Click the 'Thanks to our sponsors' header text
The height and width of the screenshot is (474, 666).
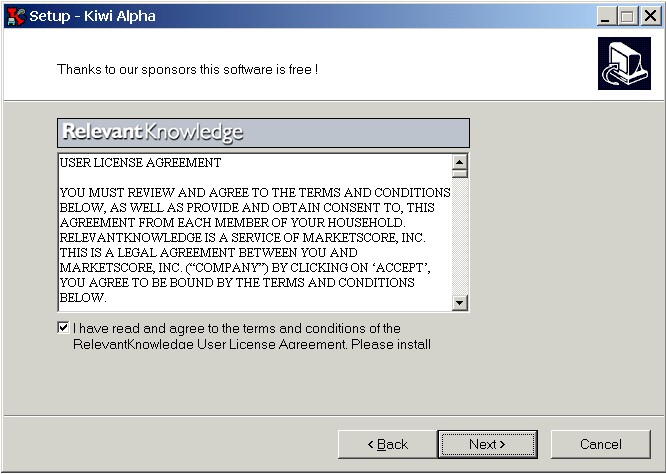tap(187, 69)
